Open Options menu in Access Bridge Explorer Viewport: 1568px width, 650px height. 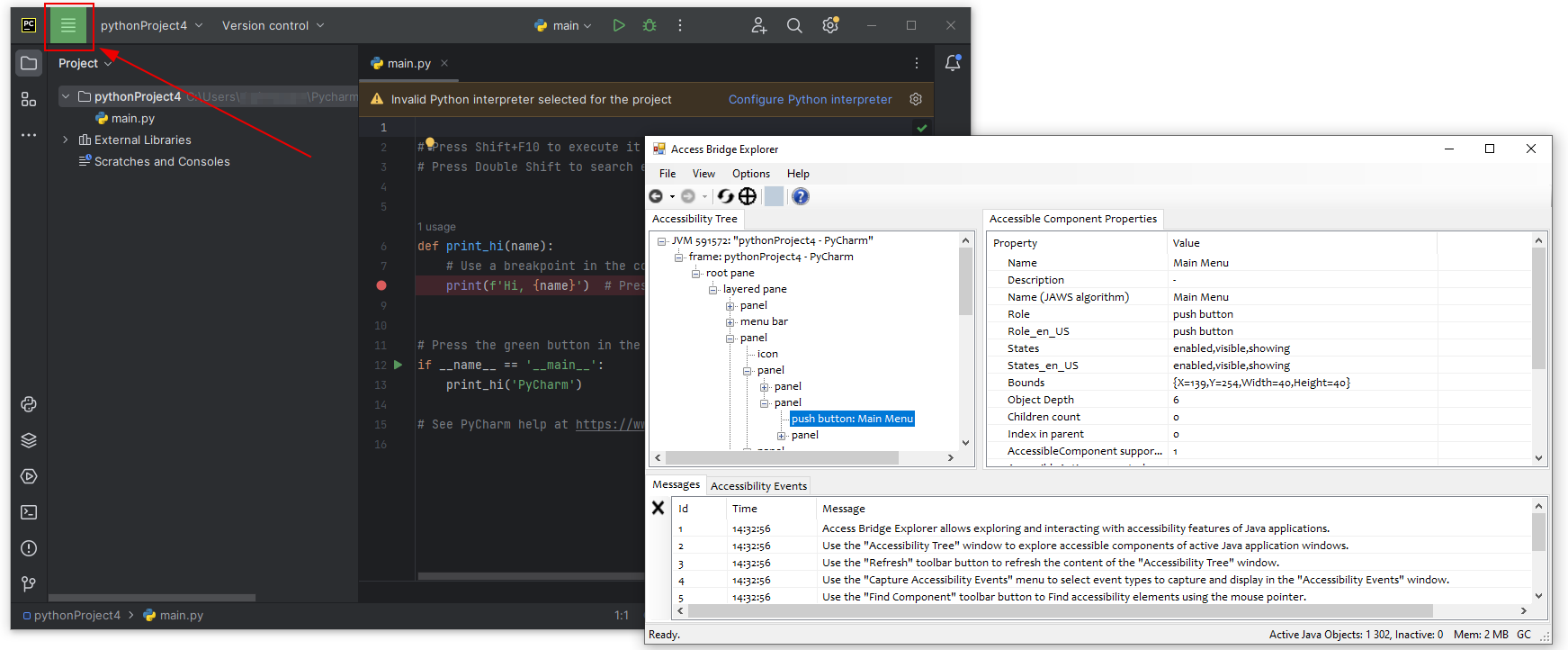pos(751,174)
